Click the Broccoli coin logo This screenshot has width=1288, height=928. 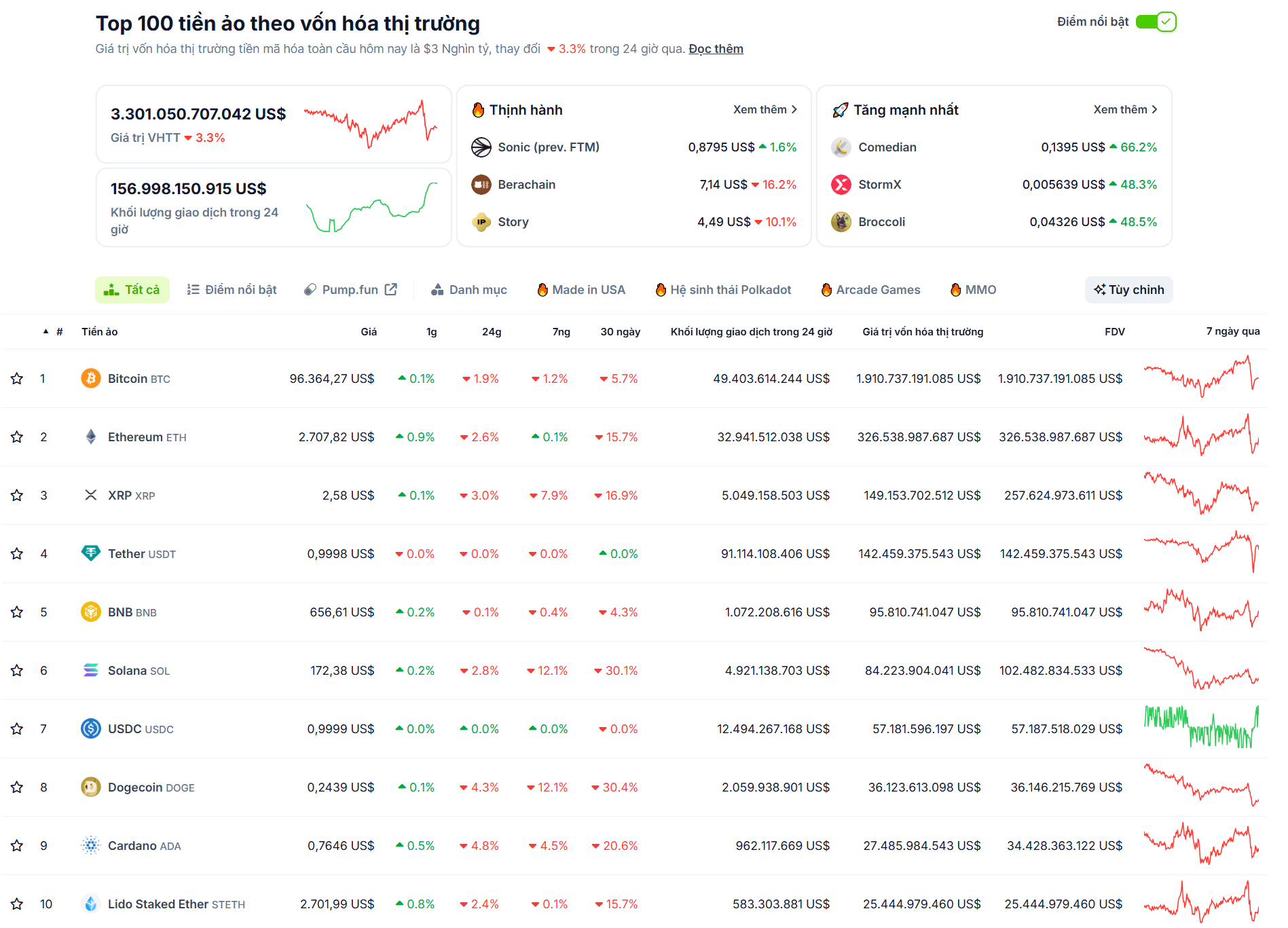tap(841, 221)
